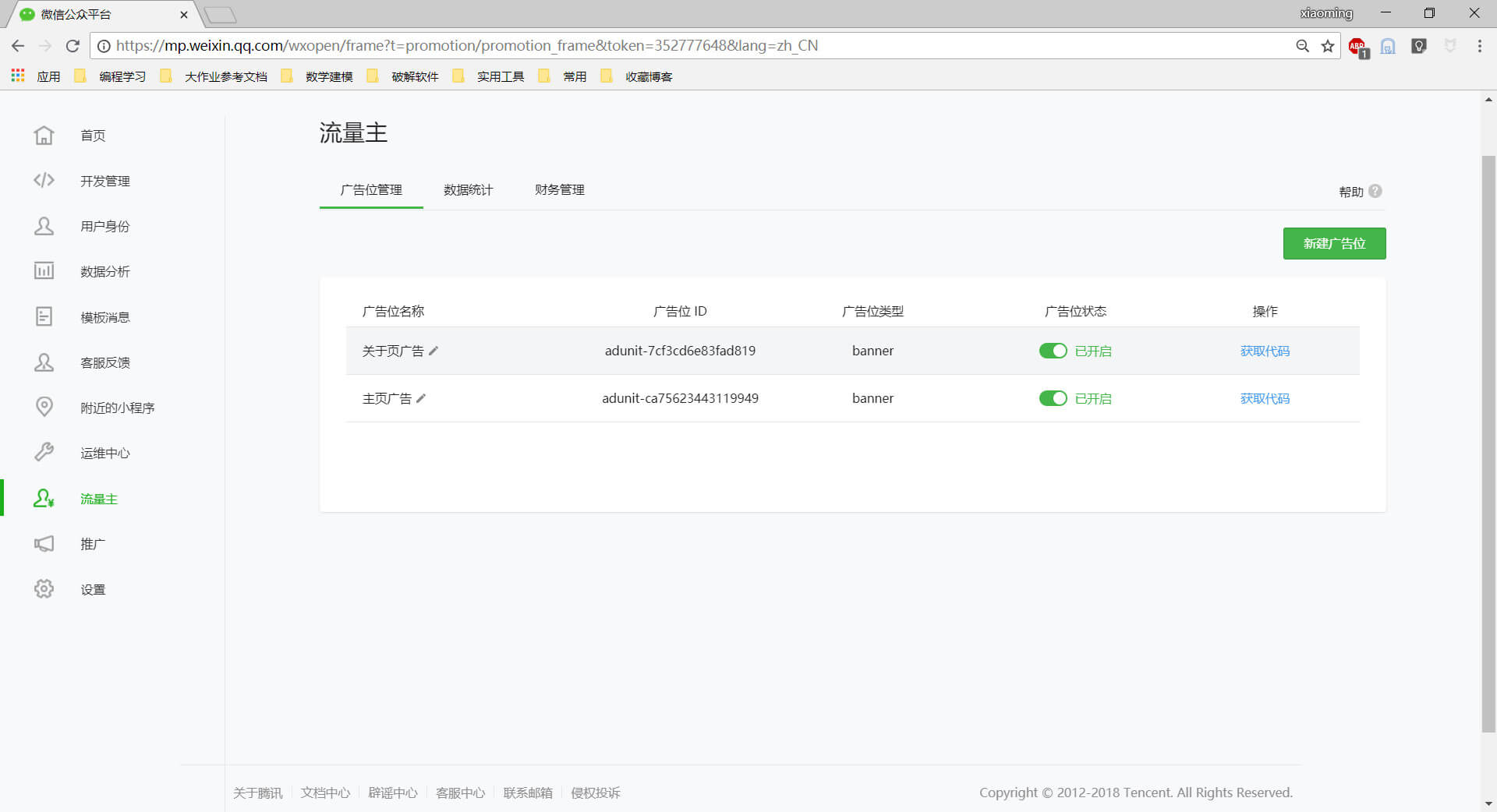Viewport: 1497px width, 812px height.
Task: Click 获取代码 for 关于页广告
Action: 1265,351
